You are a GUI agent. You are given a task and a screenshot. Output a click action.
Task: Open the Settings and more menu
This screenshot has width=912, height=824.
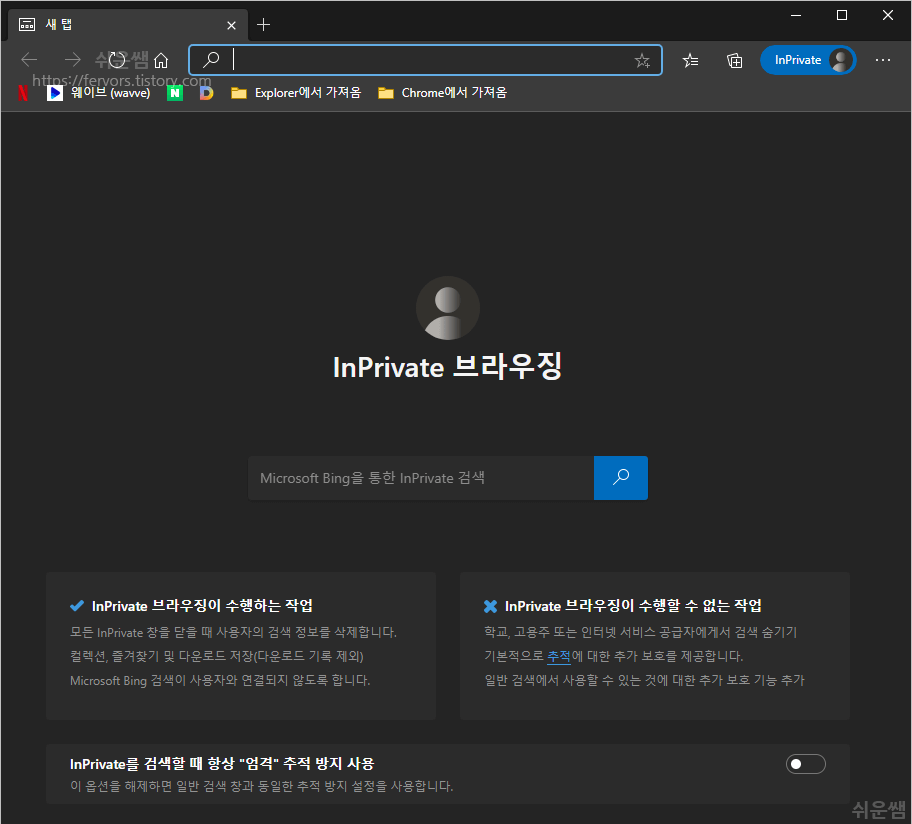click(883, 60)
